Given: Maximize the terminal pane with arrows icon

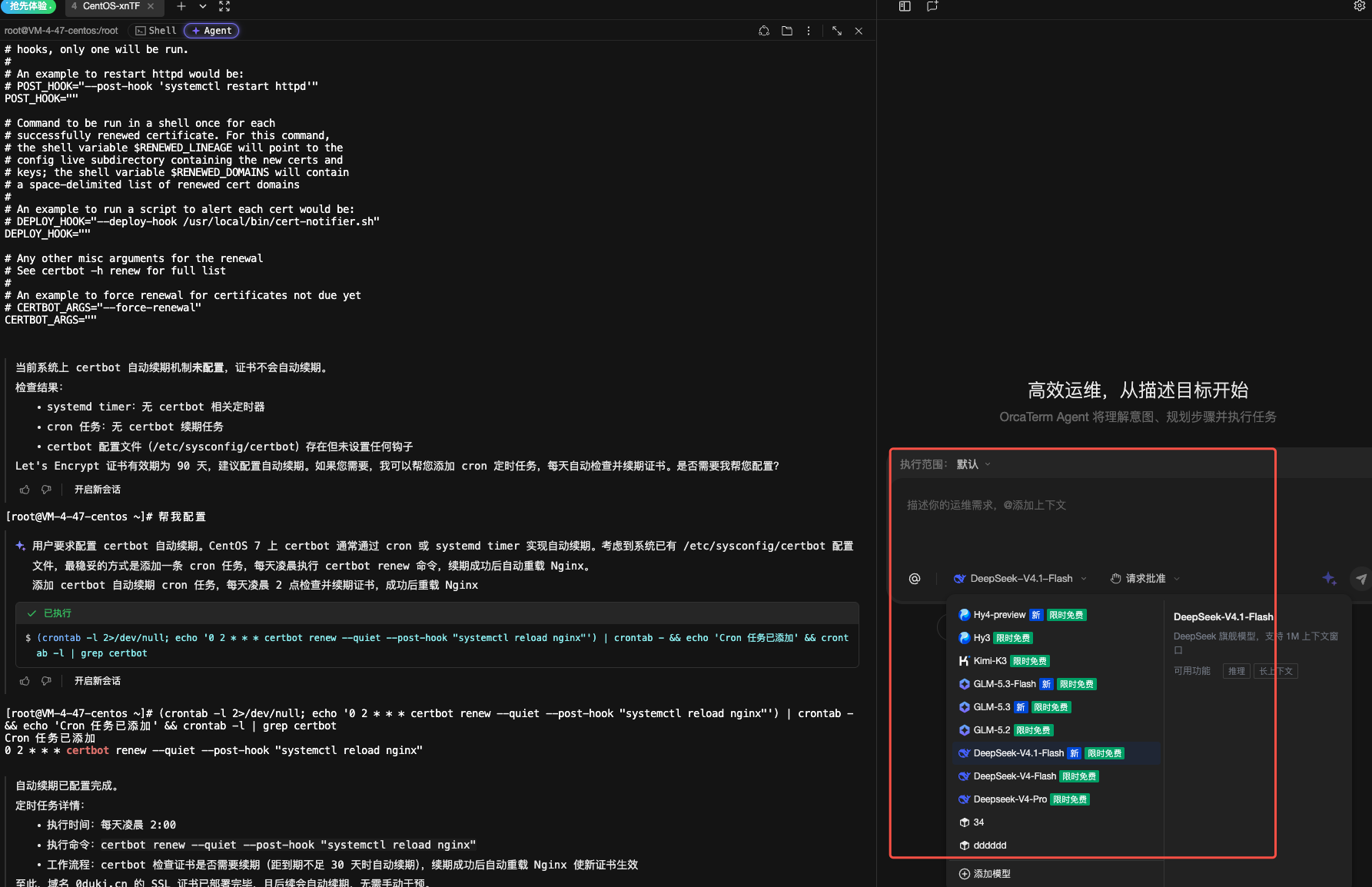Looking at the screenshot, I should 837,31.
